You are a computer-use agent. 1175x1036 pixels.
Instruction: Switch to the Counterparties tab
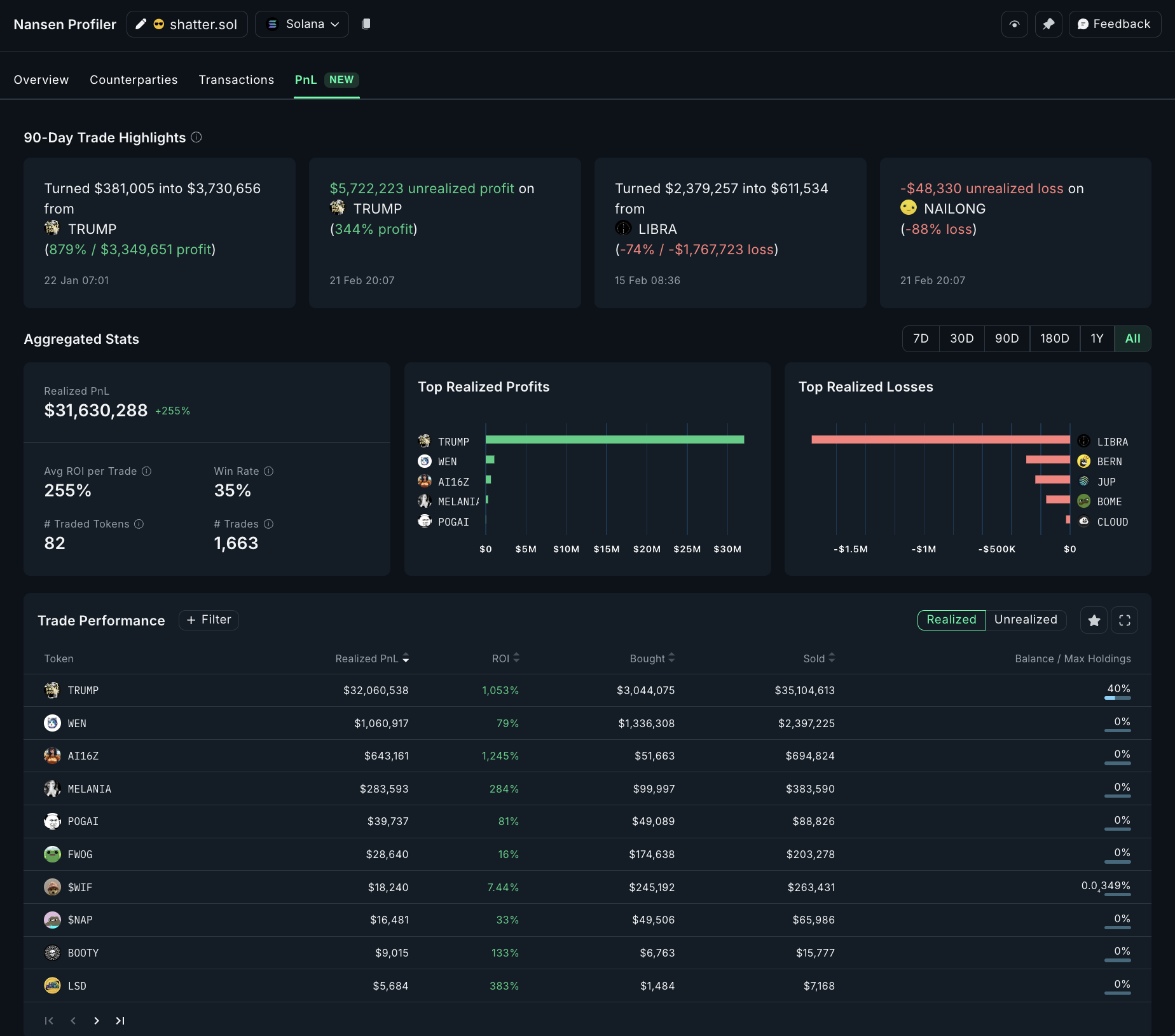point(134,79)
